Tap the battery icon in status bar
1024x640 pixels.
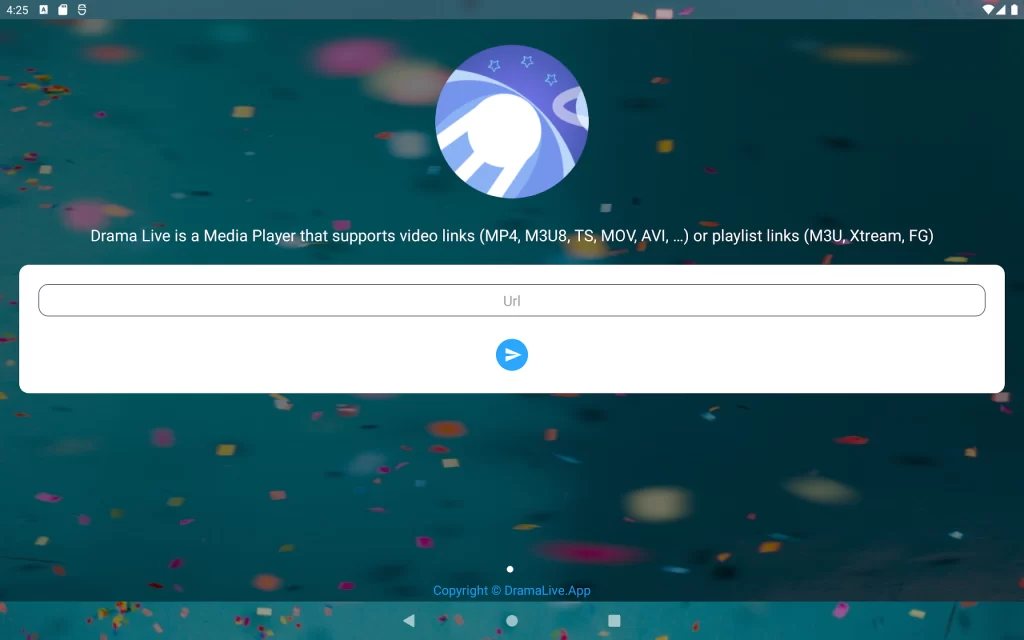(1013, 9)
